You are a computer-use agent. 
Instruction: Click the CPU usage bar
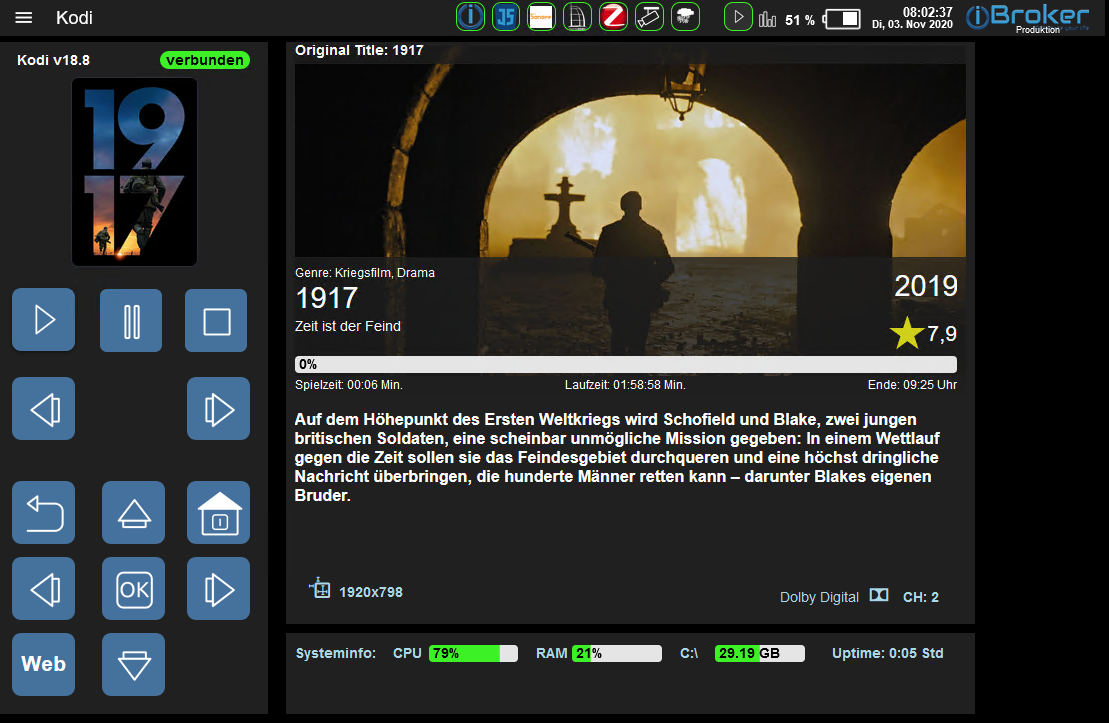[x=473, y=653]
